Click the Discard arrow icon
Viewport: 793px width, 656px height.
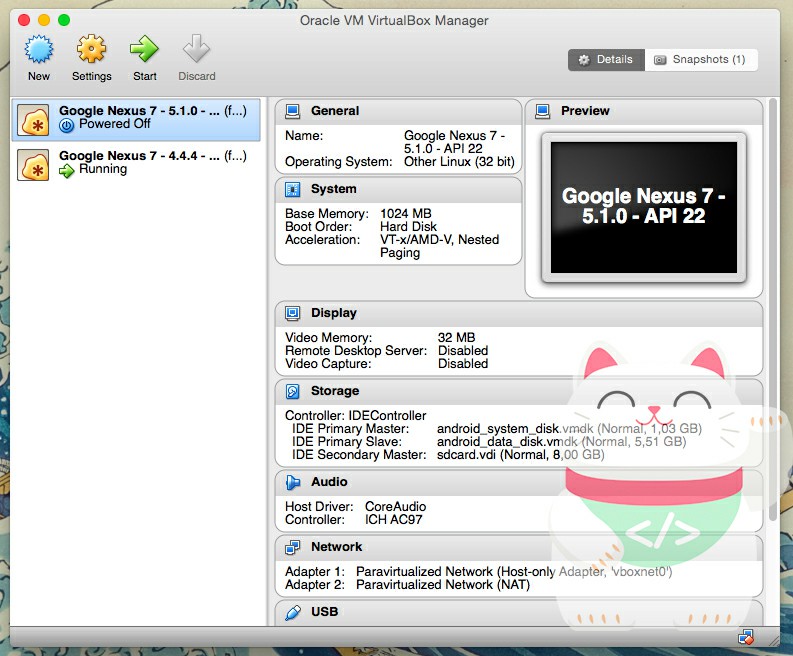click(196, 49)
